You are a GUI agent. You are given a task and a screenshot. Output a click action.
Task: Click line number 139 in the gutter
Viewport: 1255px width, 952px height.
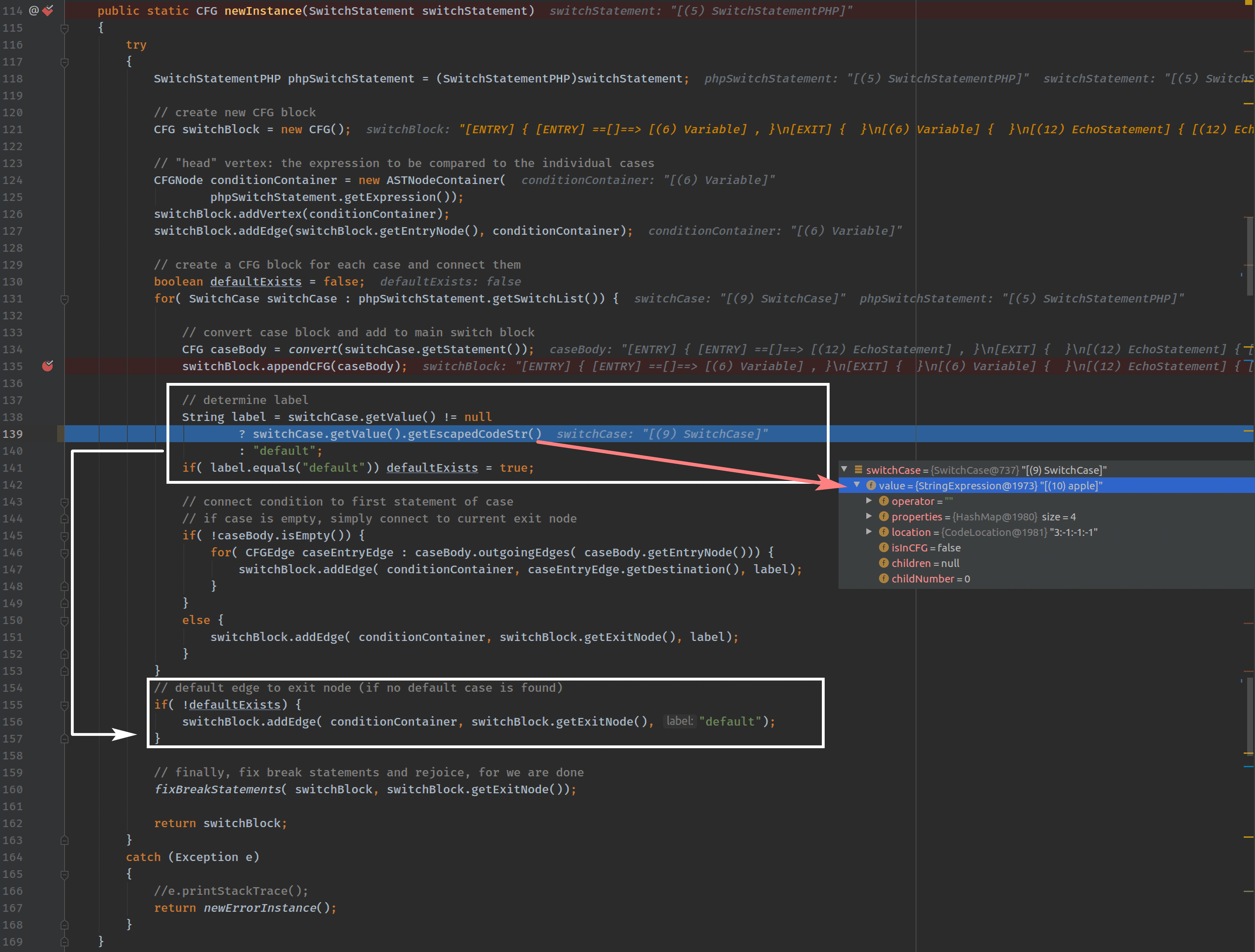[12, 434]
